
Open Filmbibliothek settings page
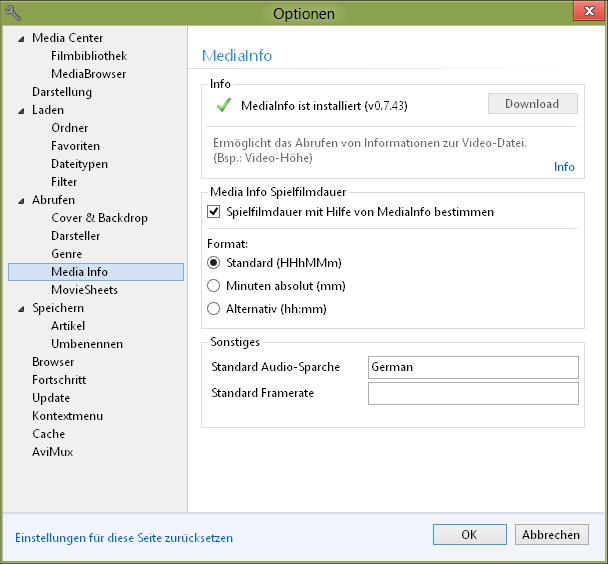pyautogui.click(x=89, y=56)
